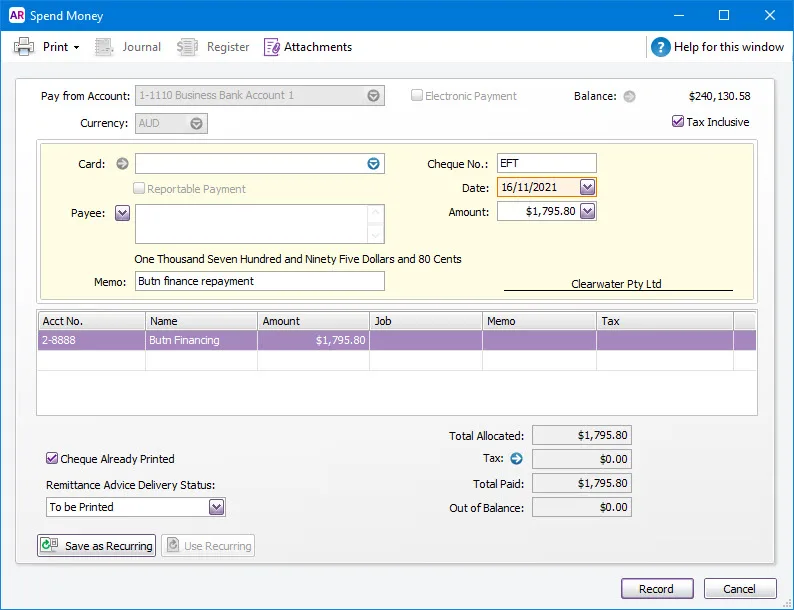Click the Cancel button

point(739,589)
